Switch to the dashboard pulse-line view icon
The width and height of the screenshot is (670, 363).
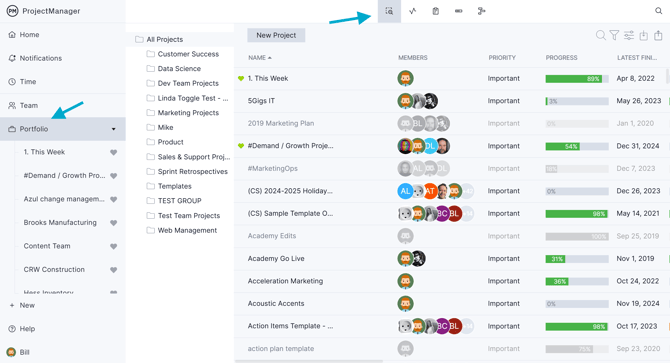(412, 11)
